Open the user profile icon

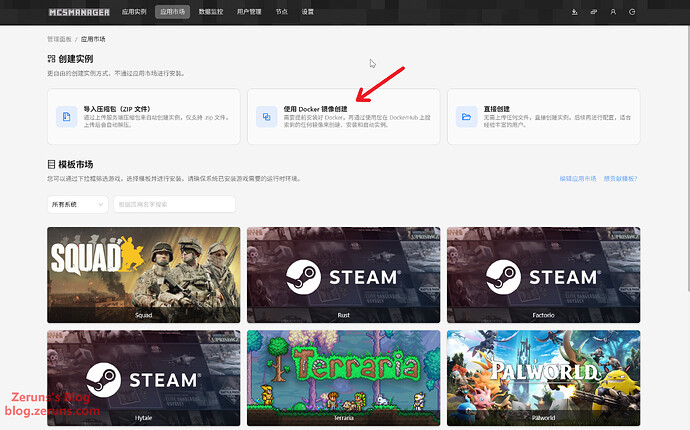[x=613, y=12]
